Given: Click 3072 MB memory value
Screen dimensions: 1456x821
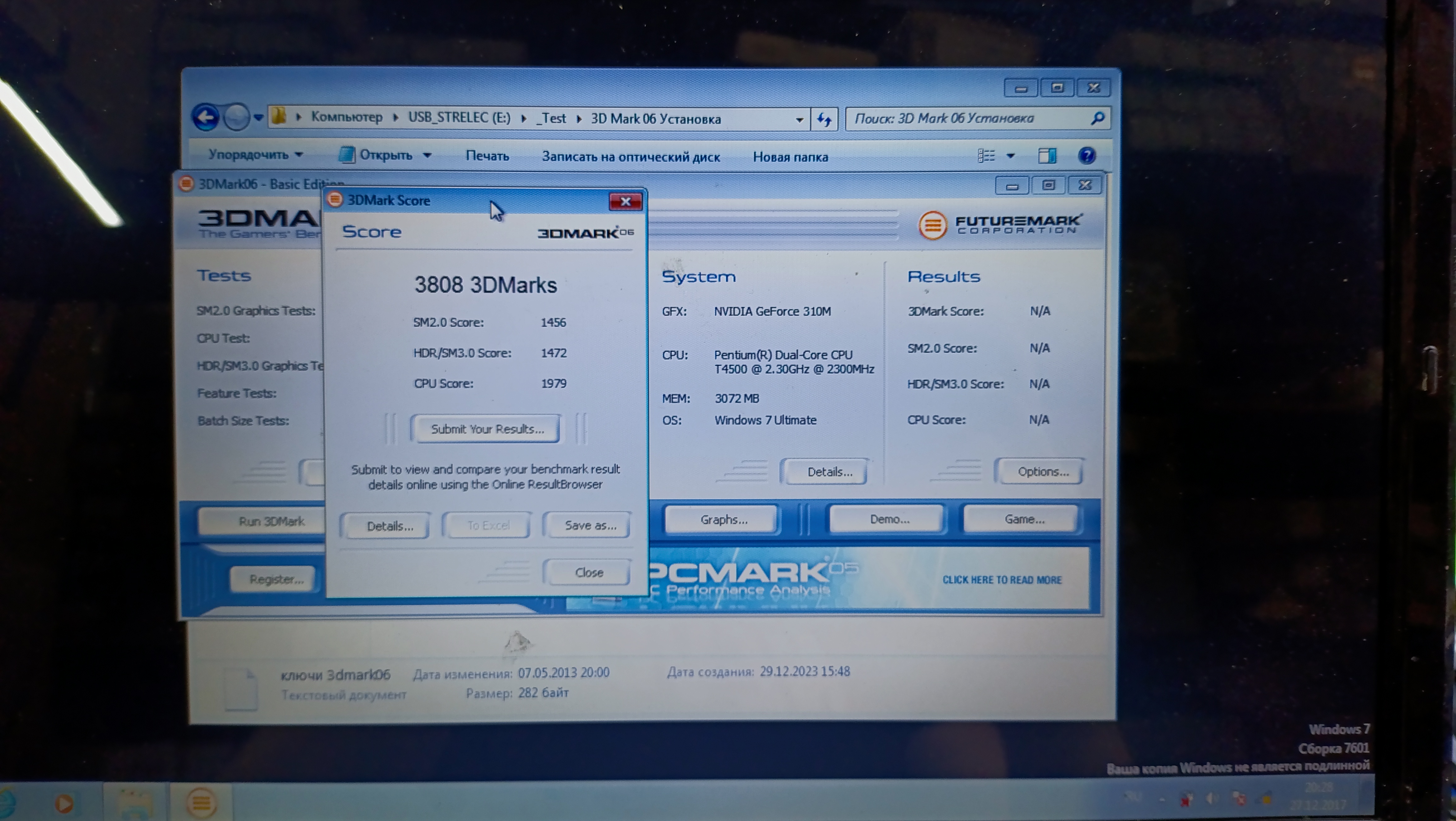Looking at the screenshot, I should click(x=737, y=398).
